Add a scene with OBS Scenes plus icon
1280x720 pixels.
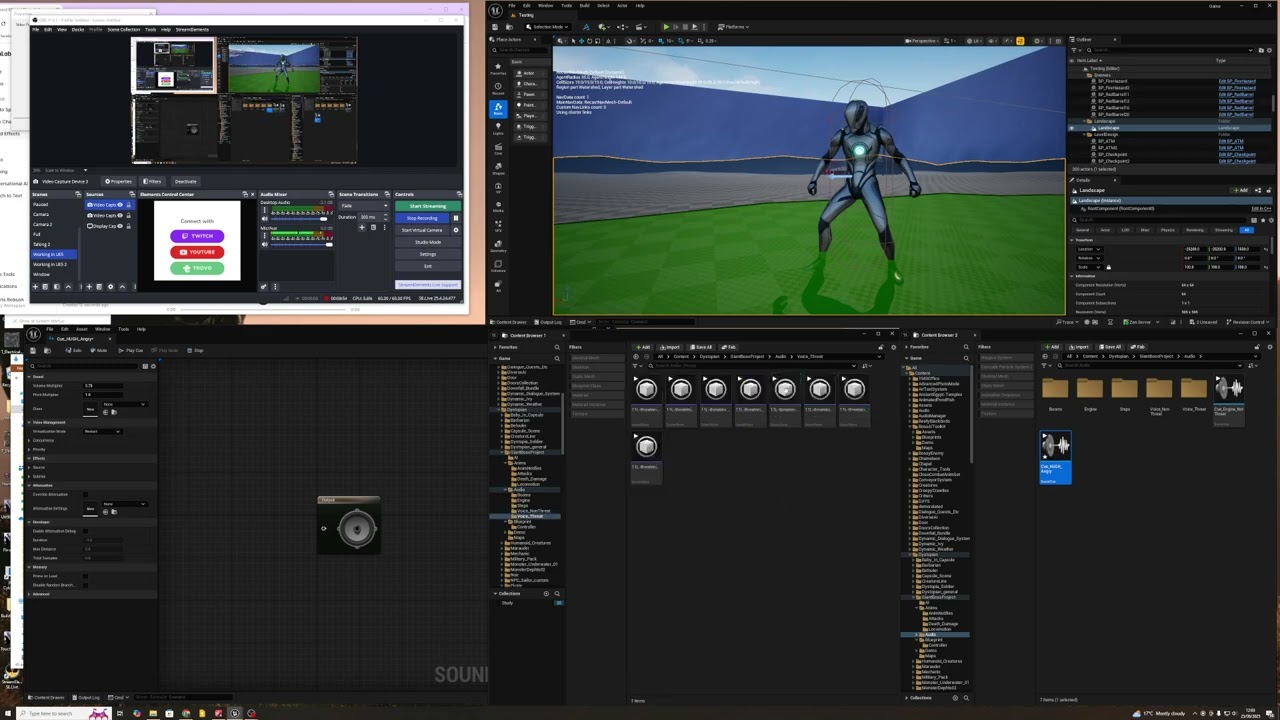(35, 287)
